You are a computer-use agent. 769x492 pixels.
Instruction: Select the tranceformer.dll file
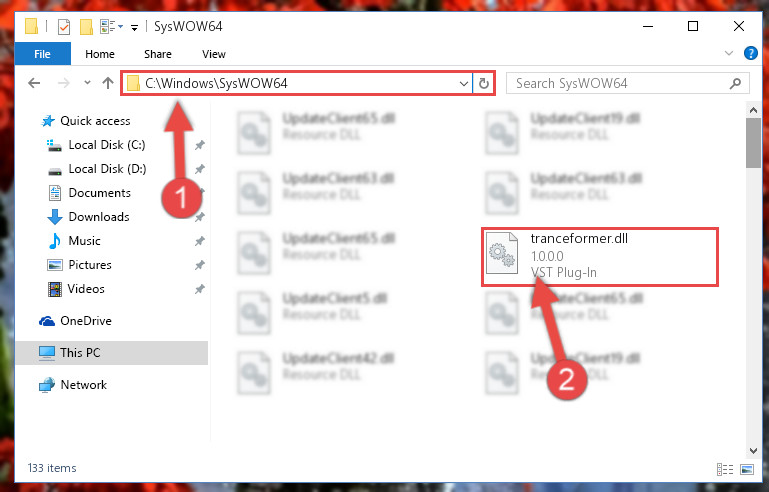[x=599, y=256]
